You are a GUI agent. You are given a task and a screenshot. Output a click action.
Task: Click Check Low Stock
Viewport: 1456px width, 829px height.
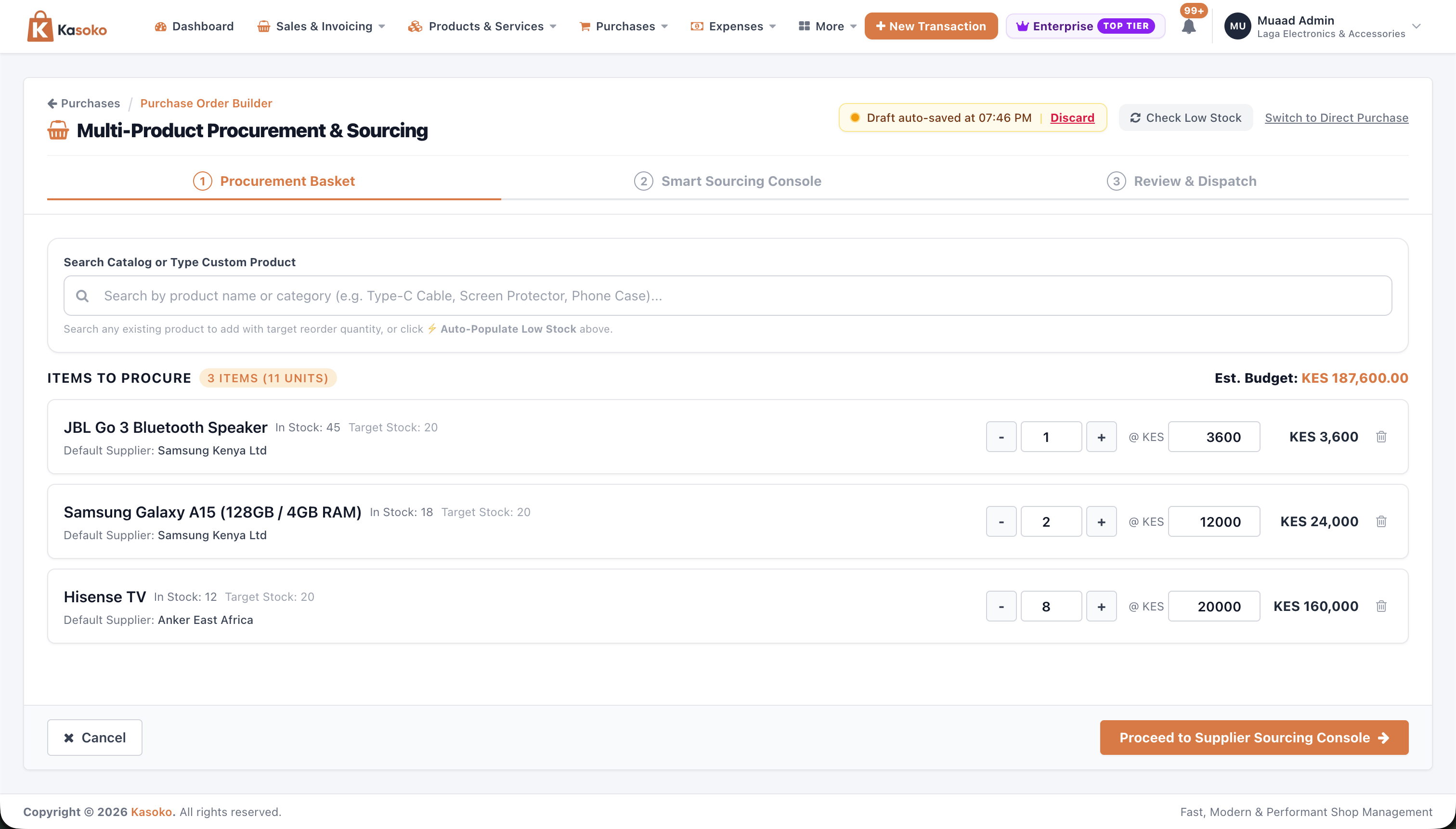[1185, 118]
